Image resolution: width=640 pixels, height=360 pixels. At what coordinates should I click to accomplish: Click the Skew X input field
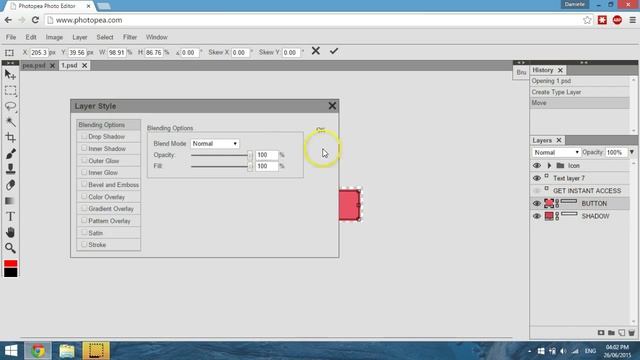point(240,53)
